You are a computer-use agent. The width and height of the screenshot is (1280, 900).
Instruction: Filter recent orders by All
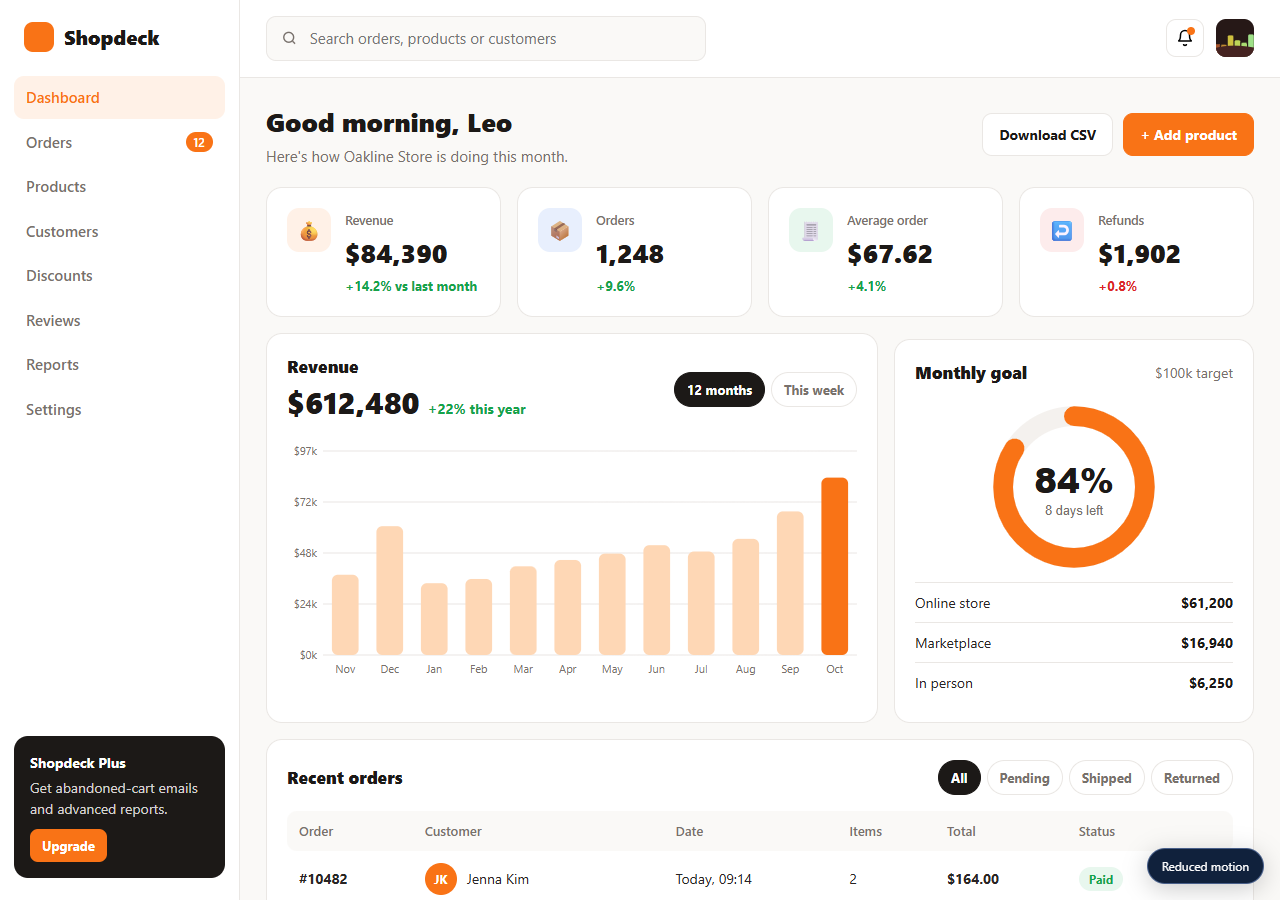click(x=959, y=778)
